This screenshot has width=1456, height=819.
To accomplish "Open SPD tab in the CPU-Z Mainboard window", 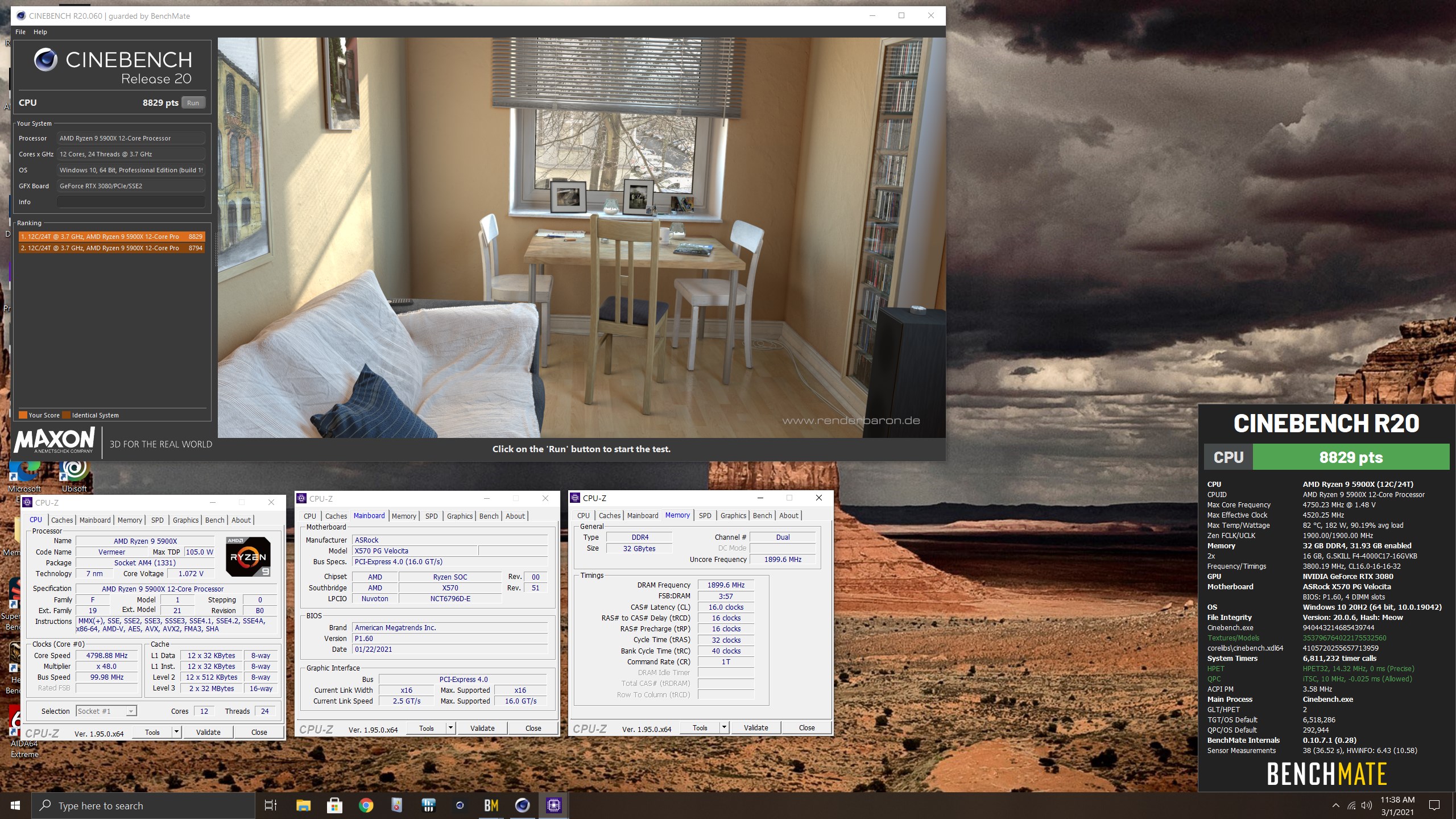I will coord(432,516).
